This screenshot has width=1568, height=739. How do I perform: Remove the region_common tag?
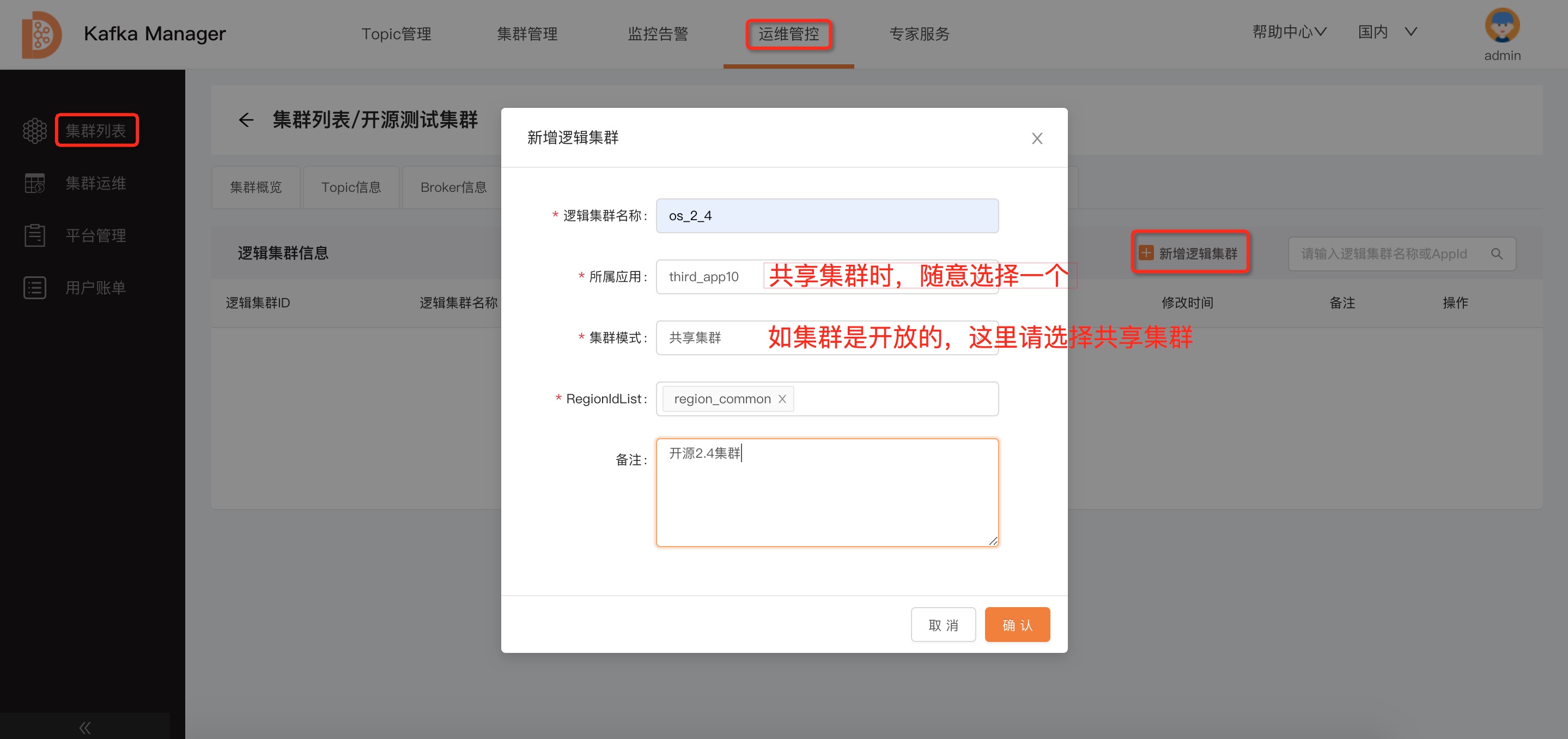pyautogui.click(x=782, y=399)
